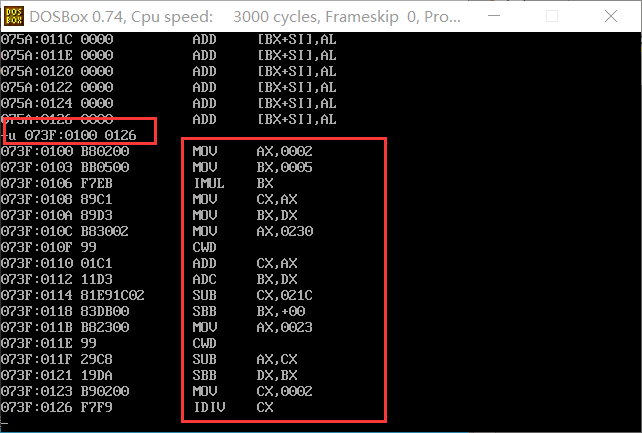
Task: Click address 073F:0108 89C1
Action: click(x=57, y=199)
